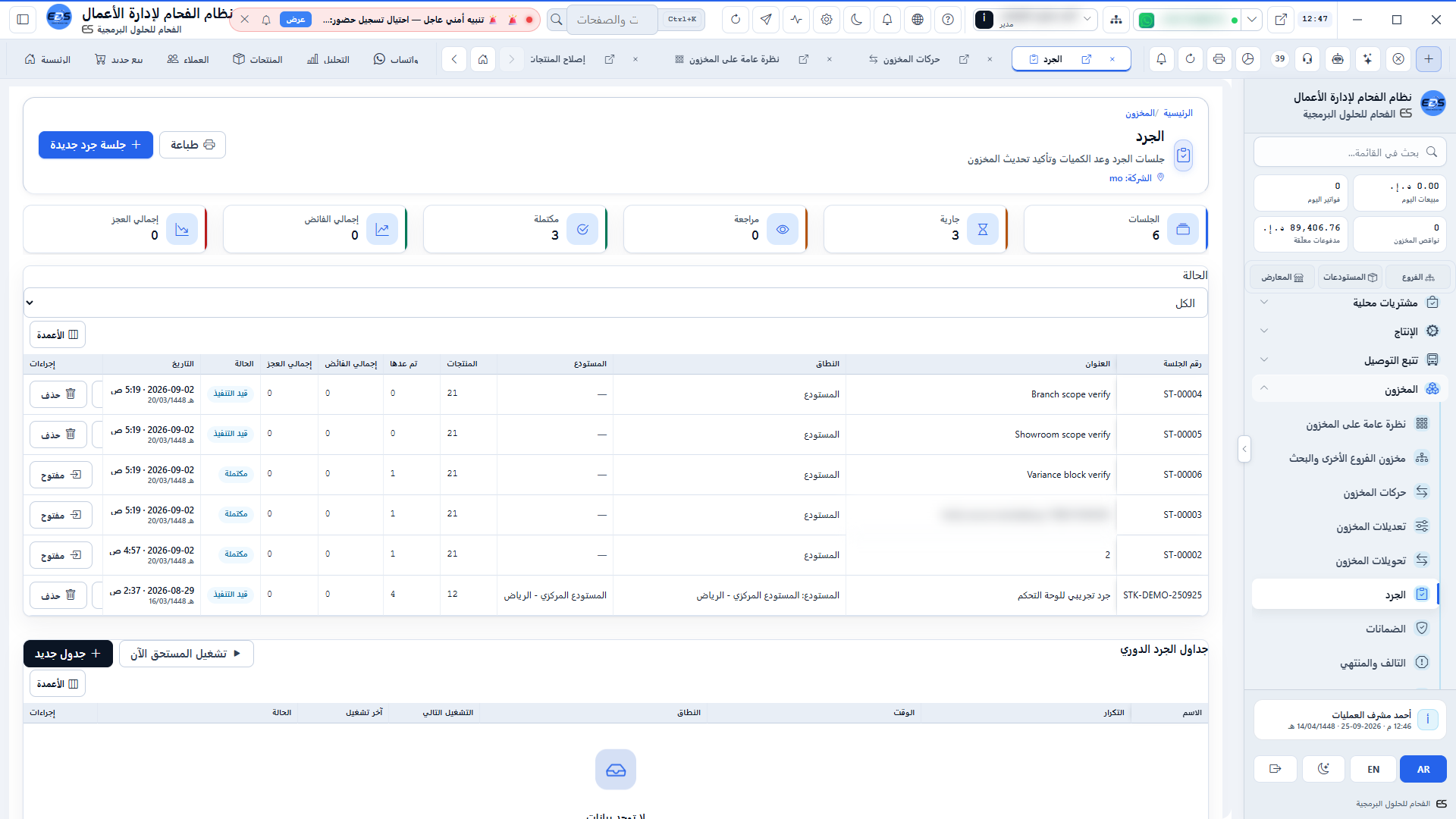Switch language to EN
Image resolution: width=1456 pixels, height=819 pixels.
[1373, 769]
